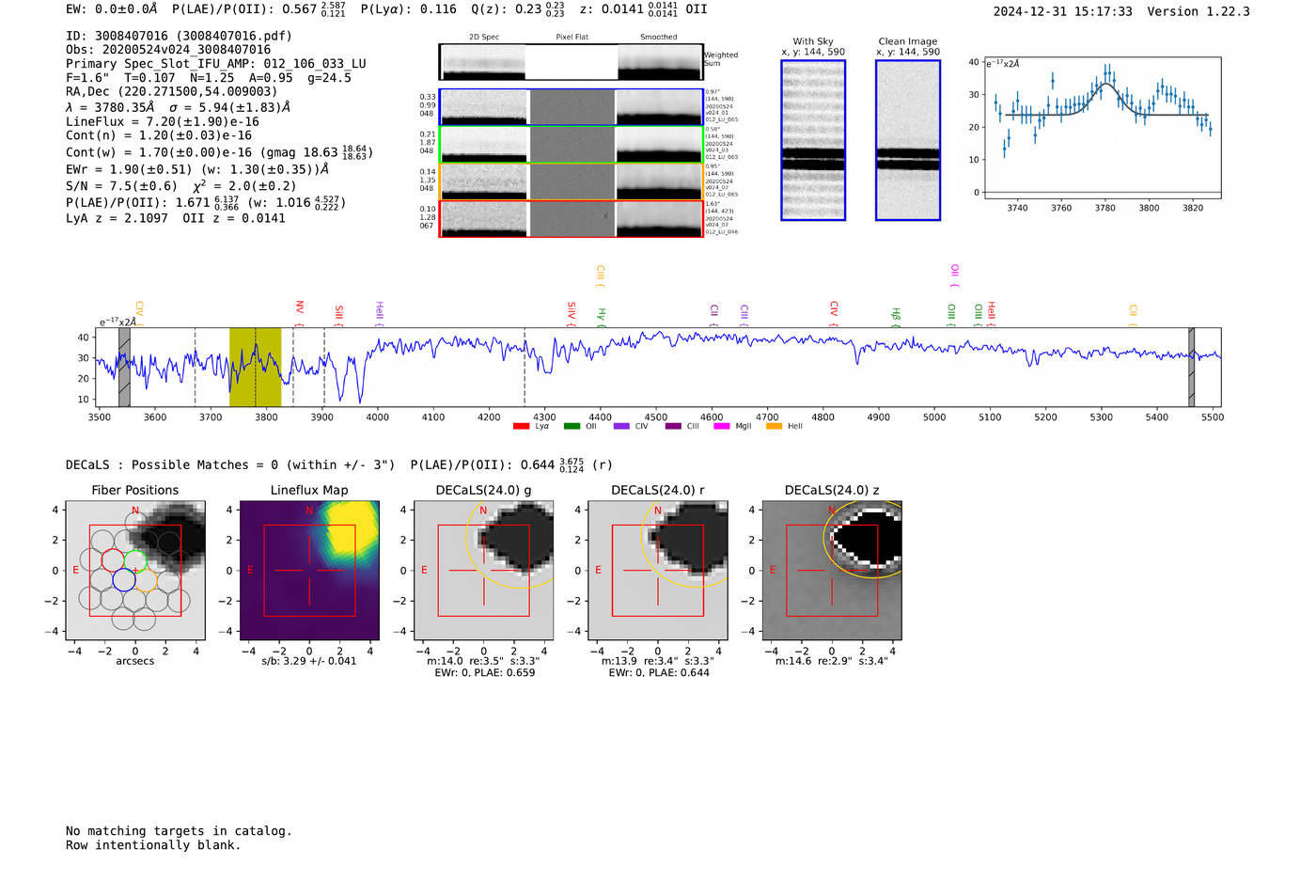Click the 'λ = 3780.35Å' line
The width and height of the screenshot is (1316, 896).
pos(178,107)
